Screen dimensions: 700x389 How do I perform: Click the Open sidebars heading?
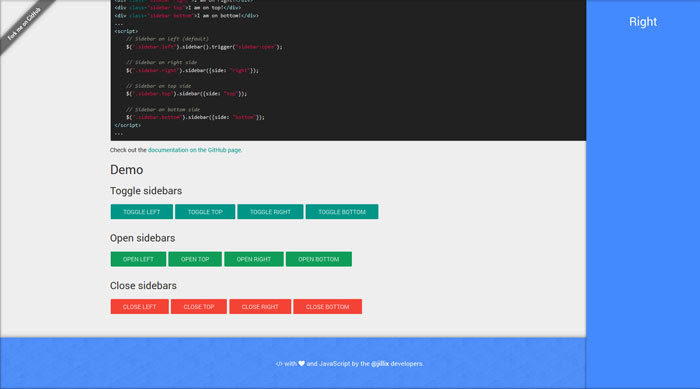[x=142, y=238]
